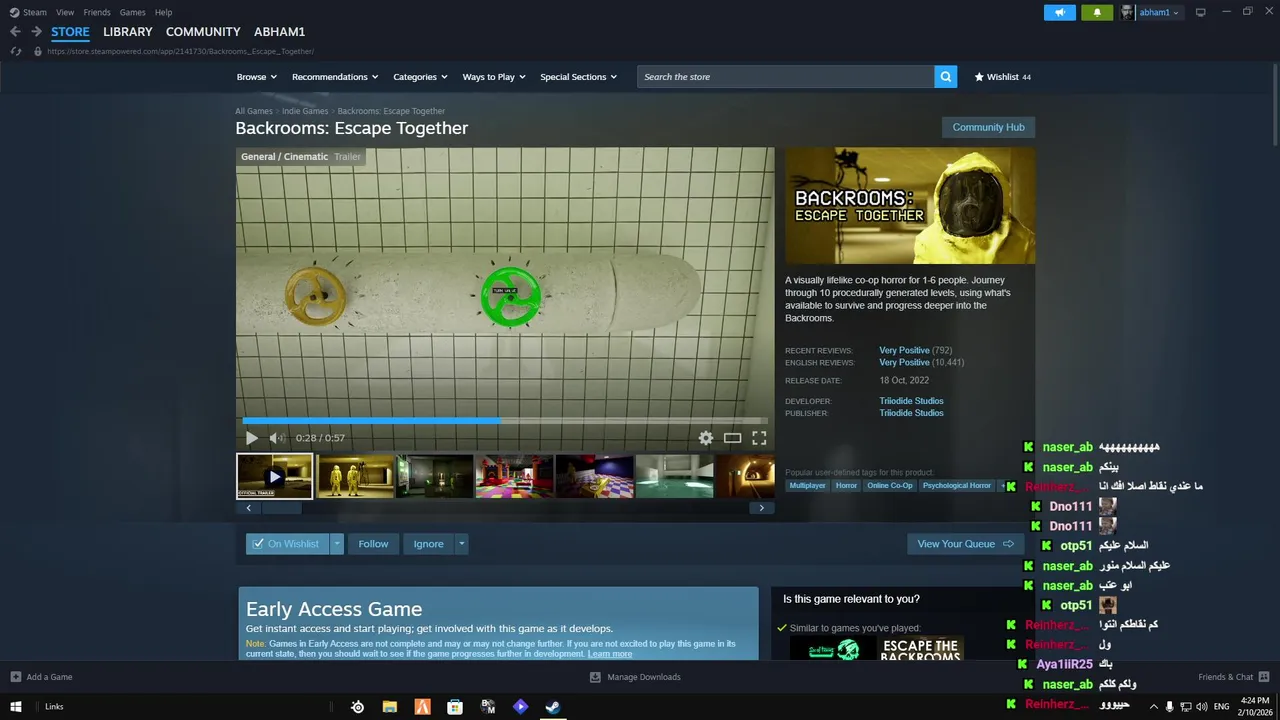The width and height of the screenshot is (1280, 720).
Task: Click the media strip scrollbar handle
Action: tap(281, 508)
